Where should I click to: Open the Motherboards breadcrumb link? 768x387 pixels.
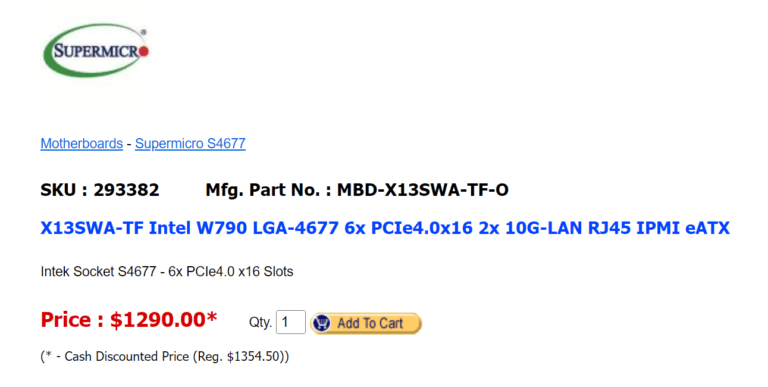point(81,144)
